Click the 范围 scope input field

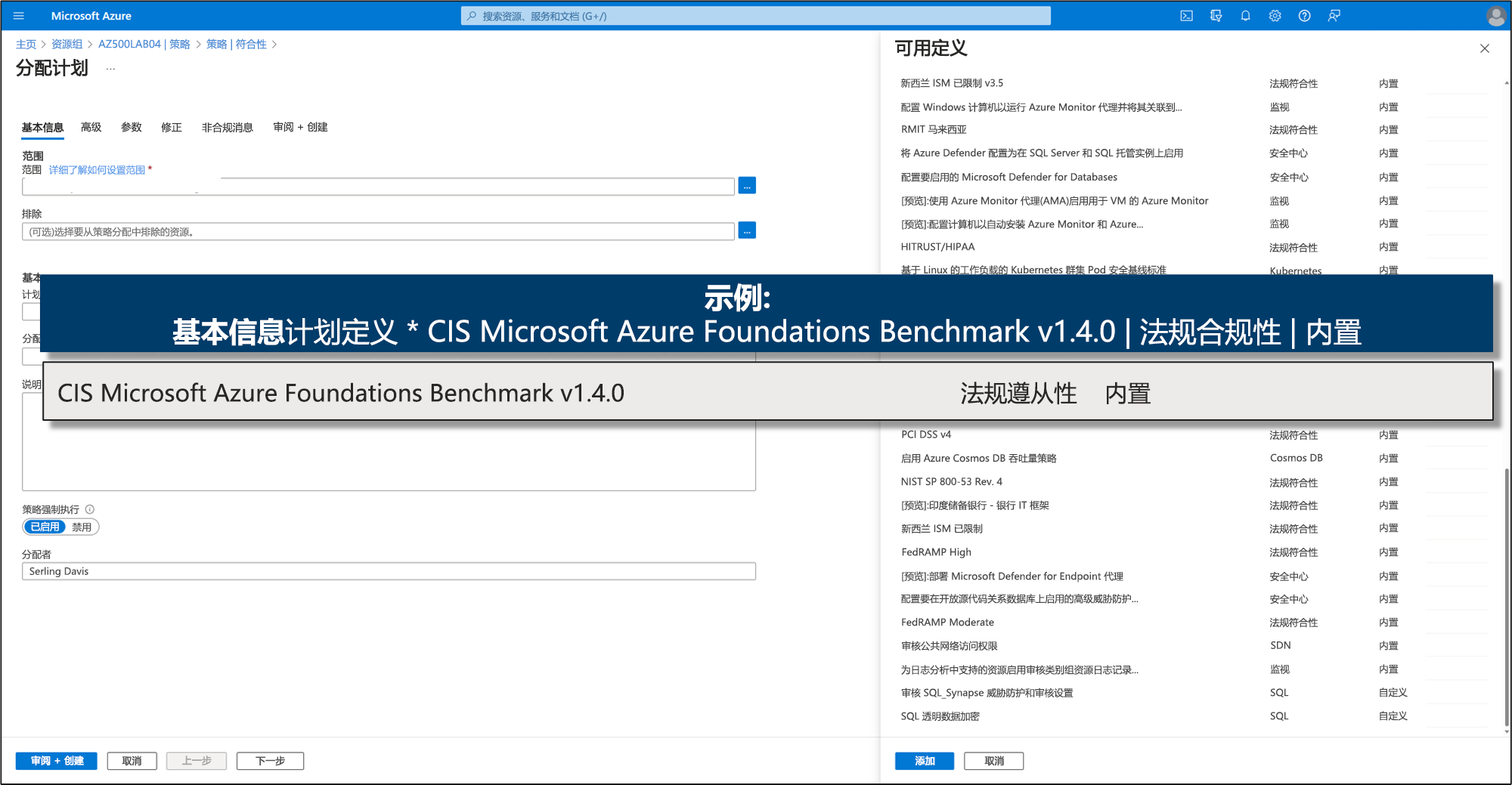(x=378, y=187)
